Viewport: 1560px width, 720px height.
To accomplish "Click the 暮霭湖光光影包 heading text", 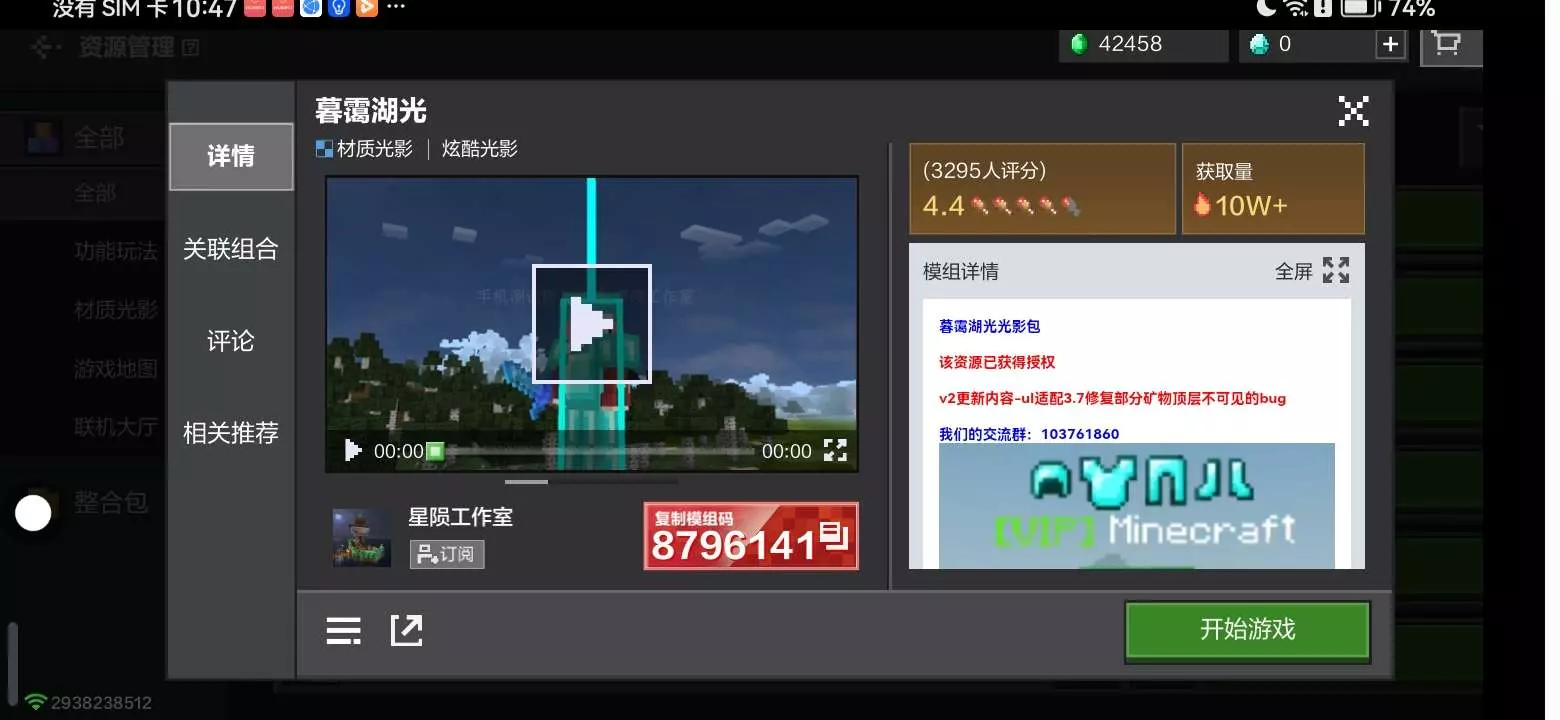I will pos(990,326).
